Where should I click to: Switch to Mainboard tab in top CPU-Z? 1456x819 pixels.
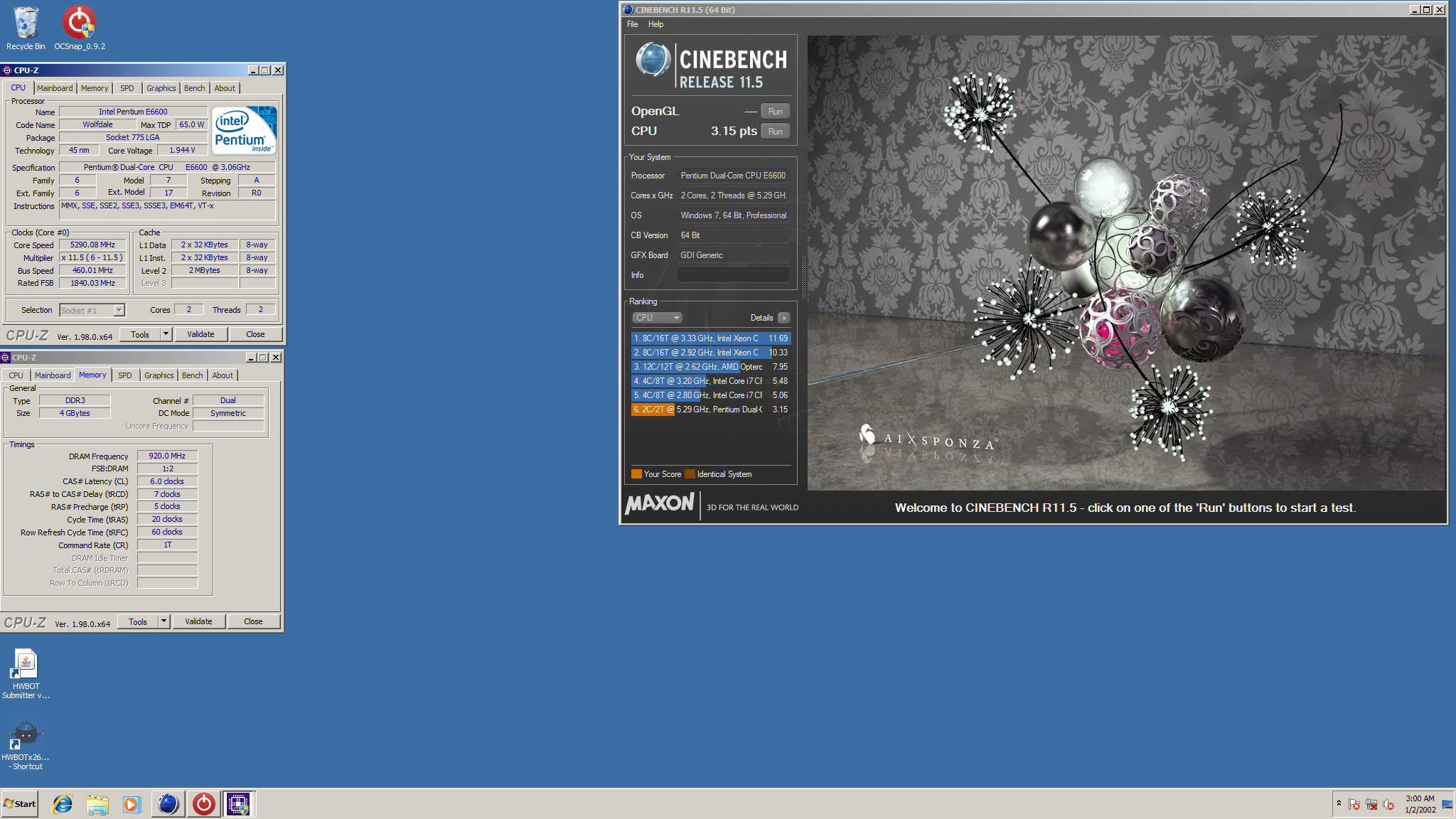(x=55, y=88)
